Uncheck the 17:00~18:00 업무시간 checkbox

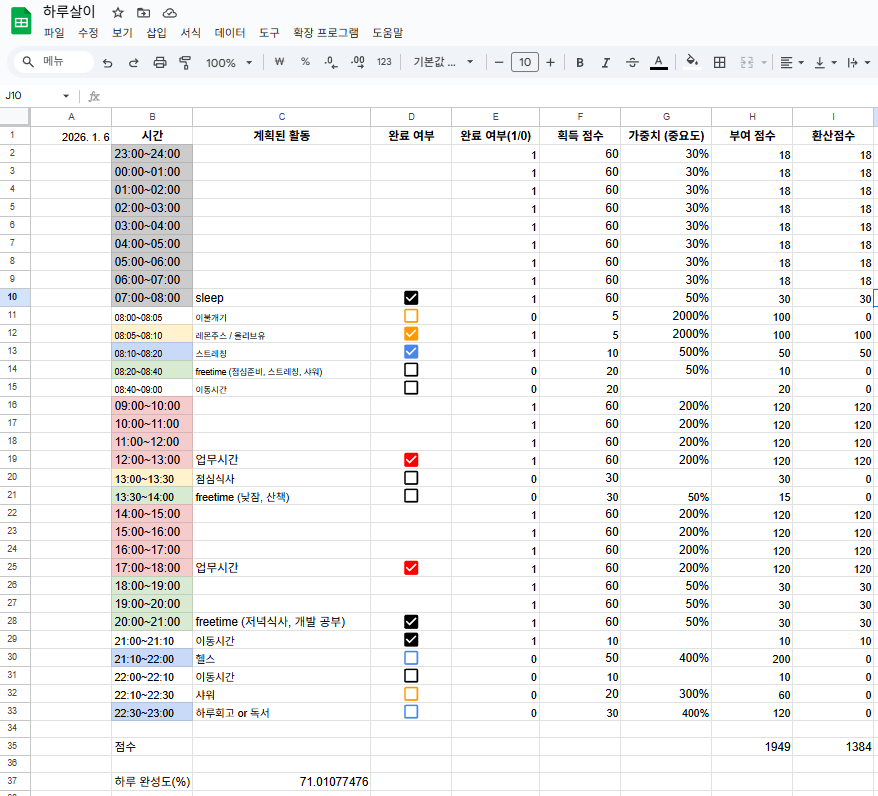click(411, 568)
